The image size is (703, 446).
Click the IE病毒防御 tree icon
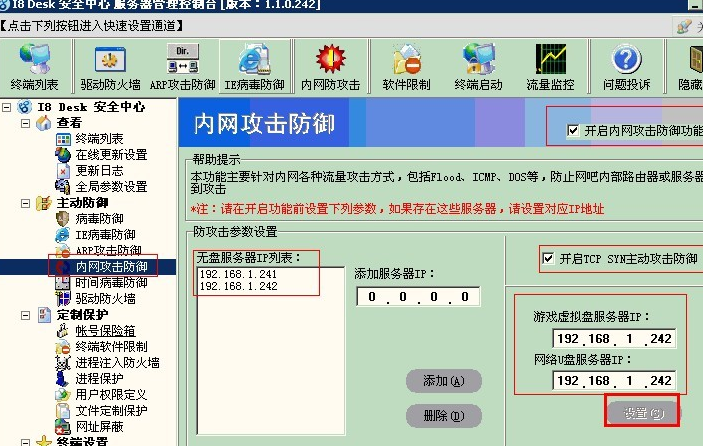tap(63, 234)
